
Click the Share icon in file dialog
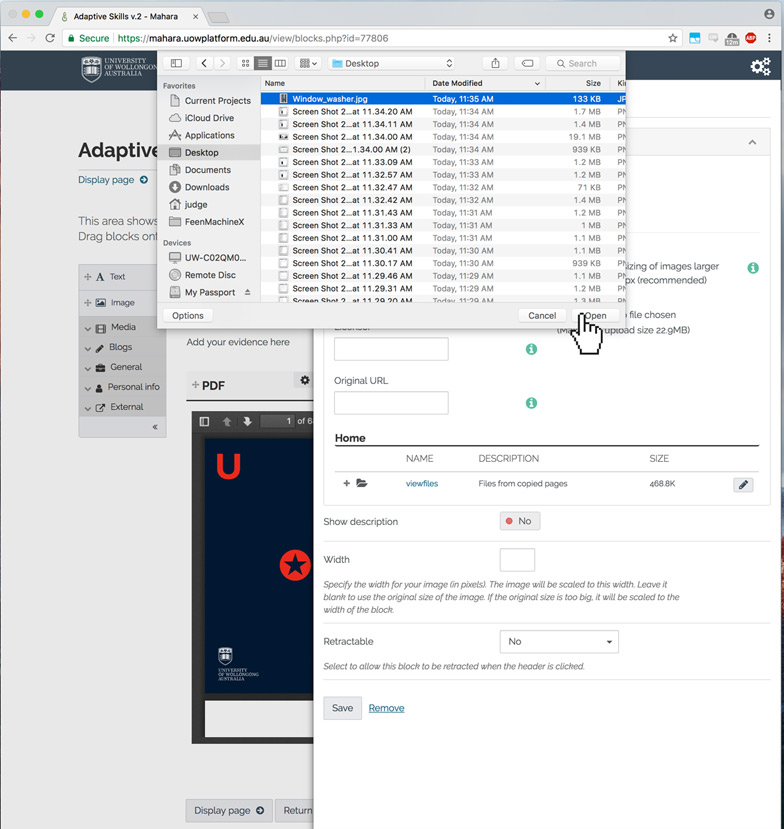[x=495, y=63]
